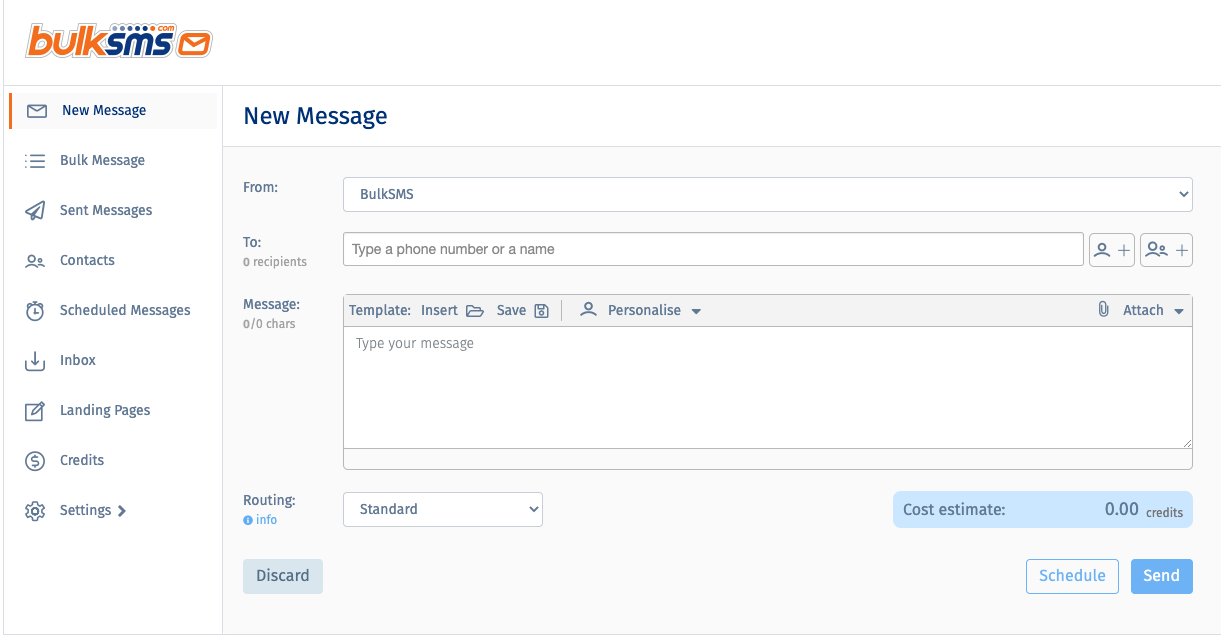This screenshot has height=643, width=1221.
Task: Expand the Settings submenu chevron
Action: coord(122,511)
